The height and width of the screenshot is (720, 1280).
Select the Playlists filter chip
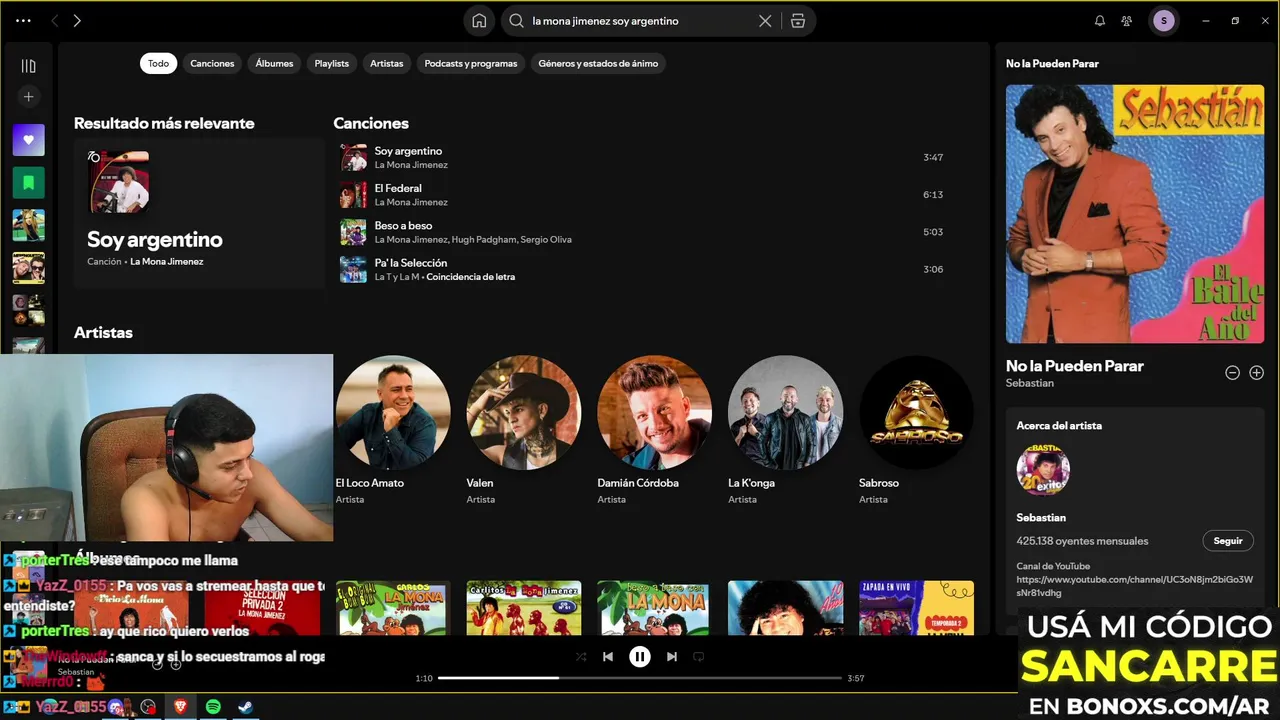332,63
